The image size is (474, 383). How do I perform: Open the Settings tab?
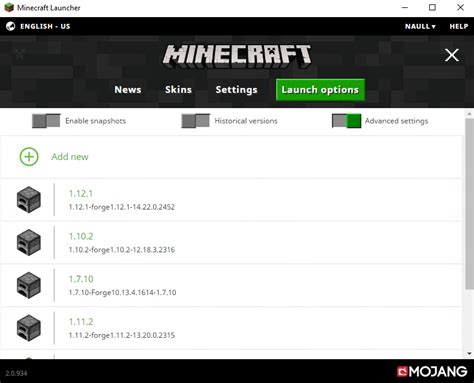coord(236,90)
